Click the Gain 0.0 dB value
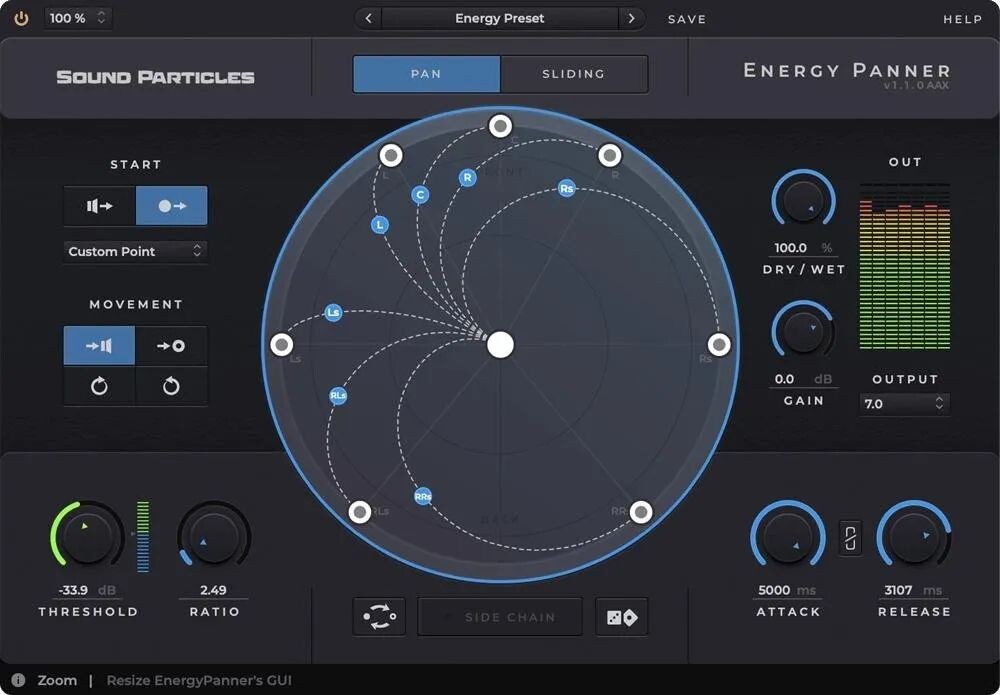 [804, 379]
